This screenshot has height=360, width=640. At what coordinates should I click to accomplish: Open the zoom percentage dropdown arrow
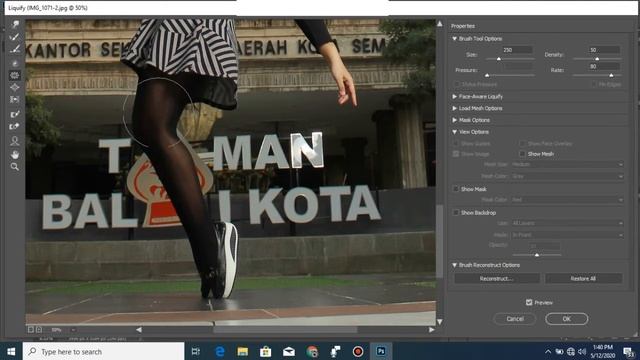coord(73,330)
